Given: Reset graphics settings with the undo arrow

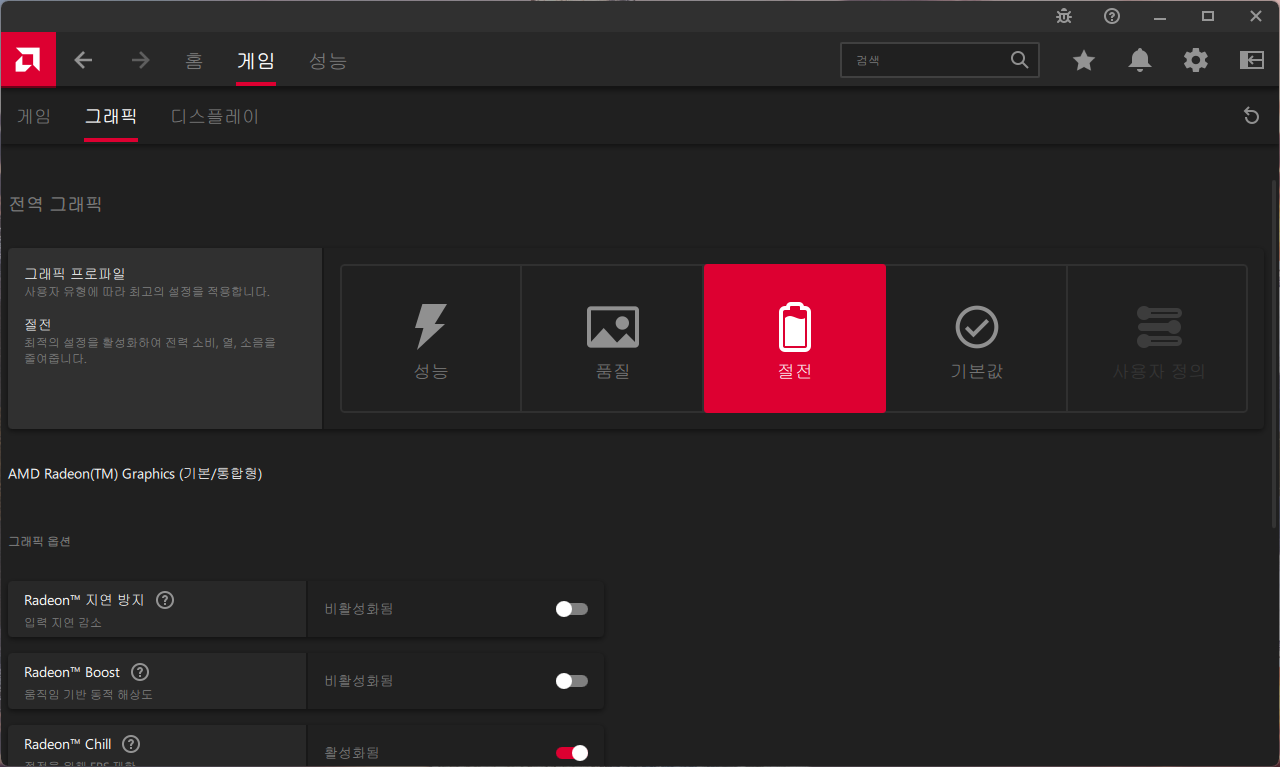Looking at the screenshot, I should coord(1251,116).
